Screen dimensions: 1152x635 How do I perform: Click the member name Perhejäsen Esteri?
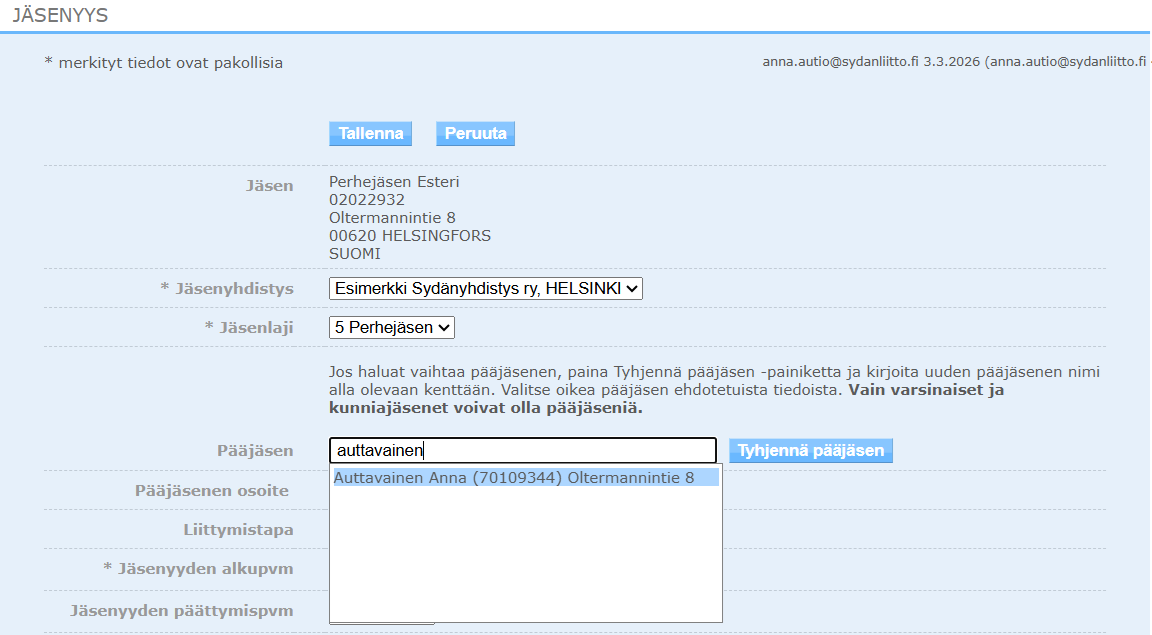click(394, 182)
